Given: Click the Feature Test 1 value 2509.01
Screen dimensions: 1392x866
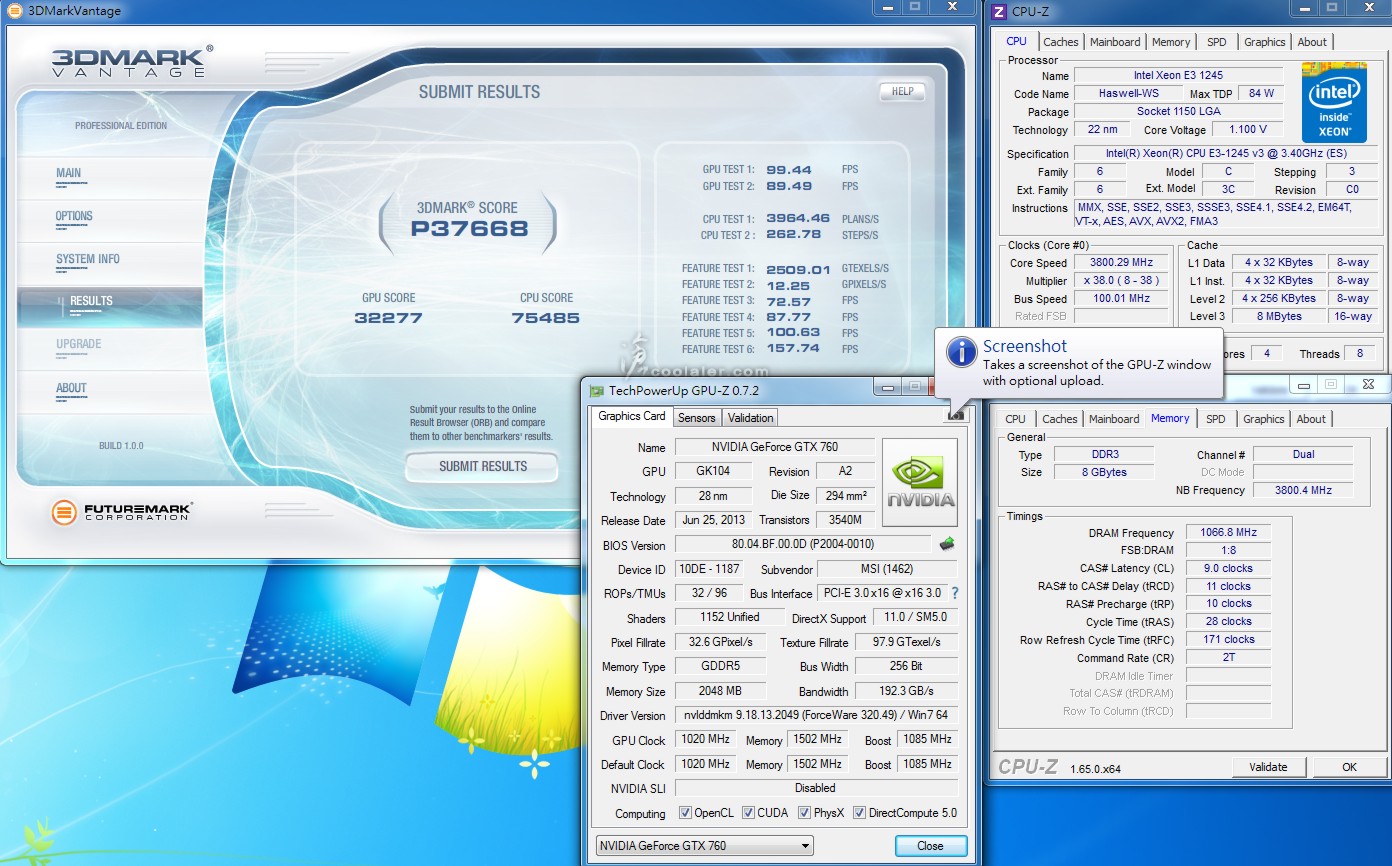Looking at the screenshot, I should [x=798, y=269].
